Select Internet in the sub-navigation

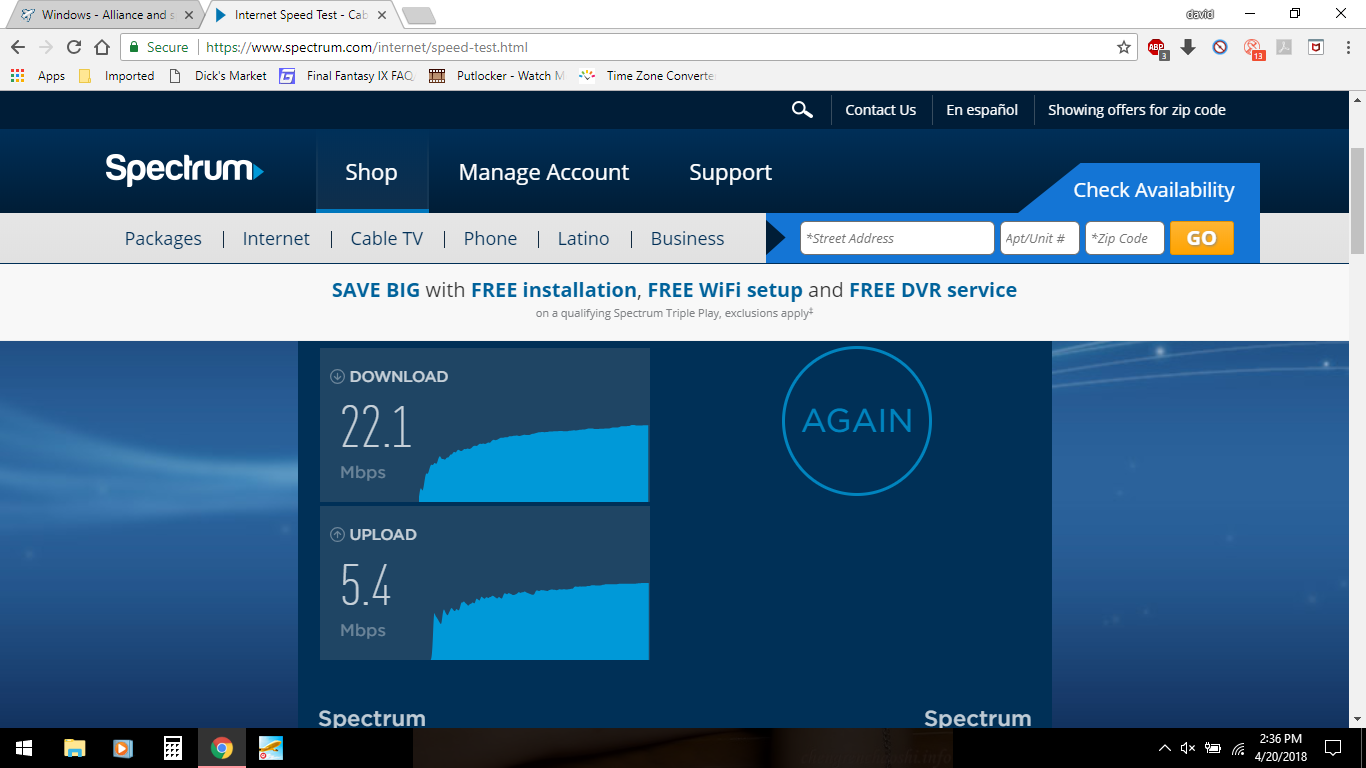[276, 238]
